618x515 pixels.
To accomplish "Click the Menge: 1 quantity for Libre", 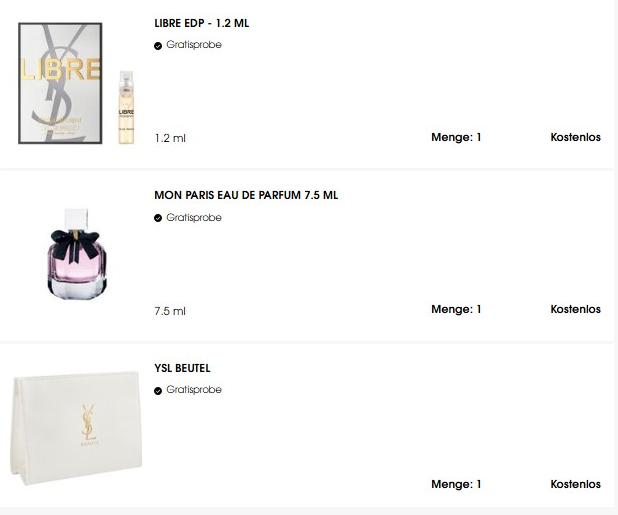I will coord(456,137).
